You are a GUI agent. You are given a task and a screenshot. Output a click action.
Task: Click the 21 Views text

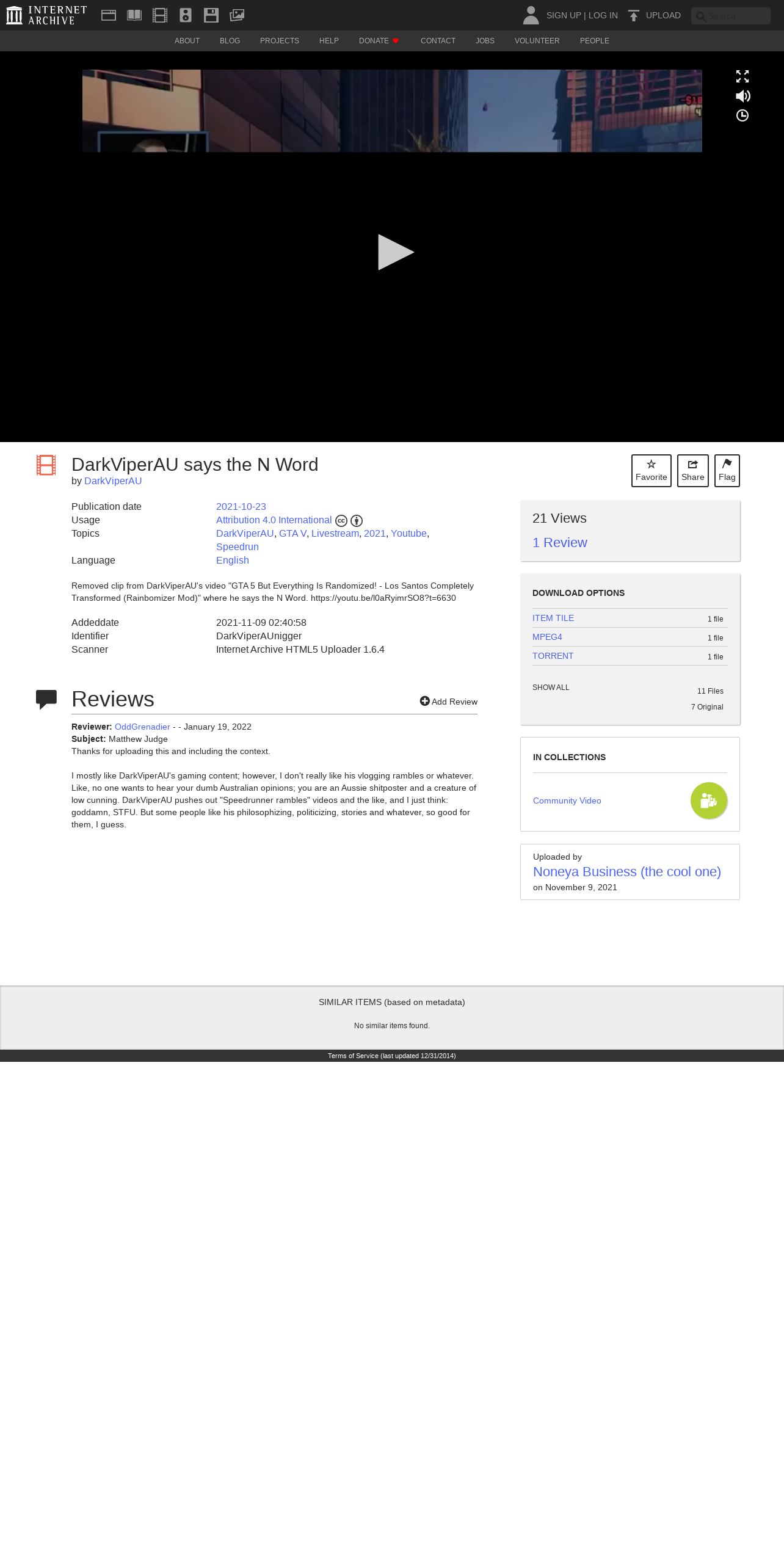(559, 518)
